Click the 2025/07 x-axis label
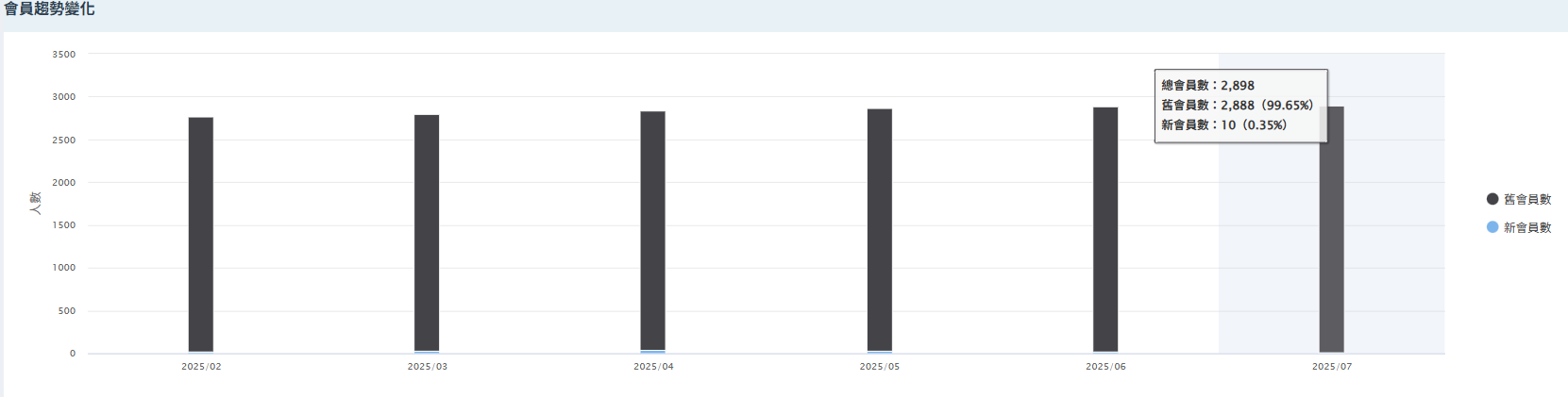The height and width of the screenshot is (397, 1568). point(1331,367)
